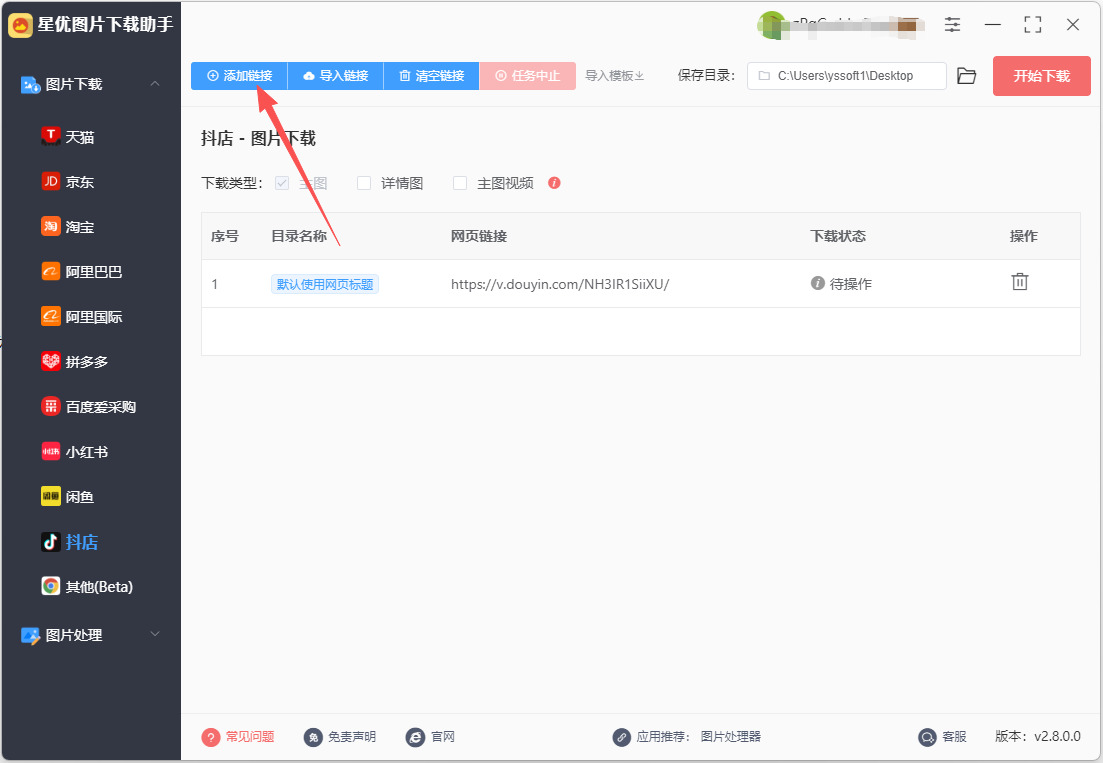Image resolution: width=1103 pixels, height=763 pixels.
Task: Click the 导入链接 button
Action: pyautogui.click(x=336, y=76)
